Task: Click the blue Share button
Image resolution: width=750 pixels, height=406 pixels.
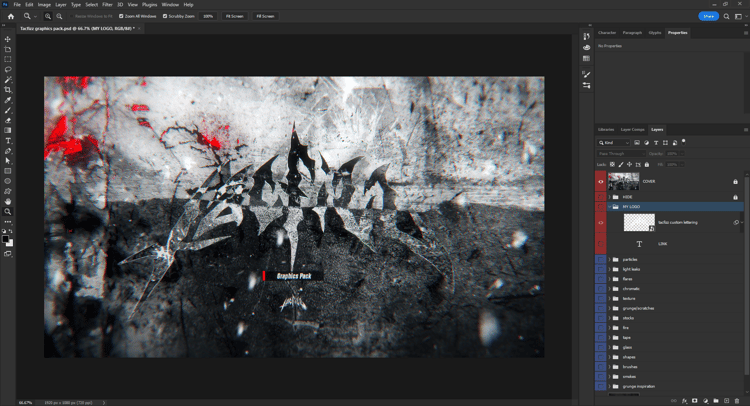Action: click(x=708, y=16)
